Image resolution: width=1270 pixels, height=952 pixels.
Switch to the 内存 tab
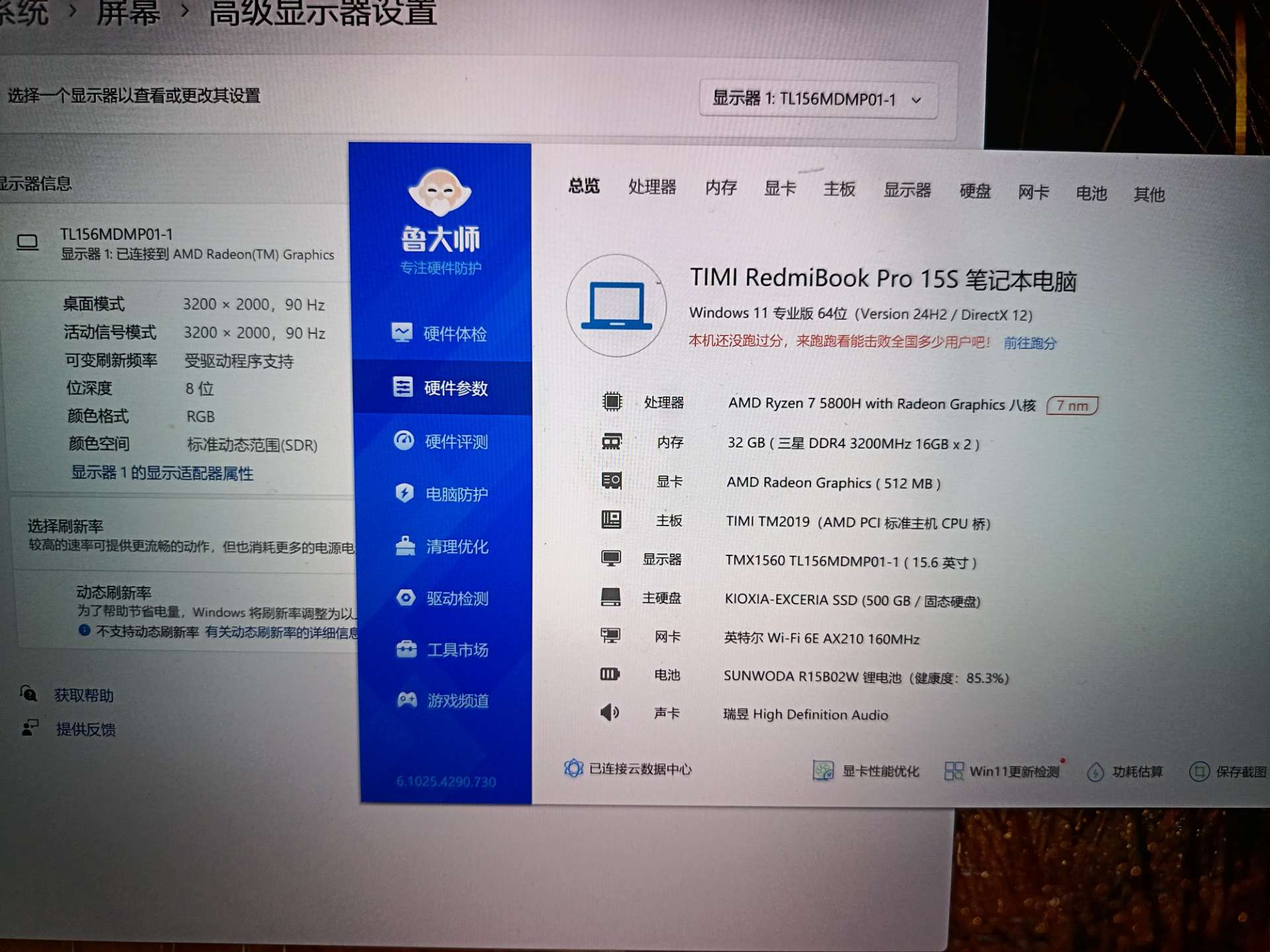721,188
